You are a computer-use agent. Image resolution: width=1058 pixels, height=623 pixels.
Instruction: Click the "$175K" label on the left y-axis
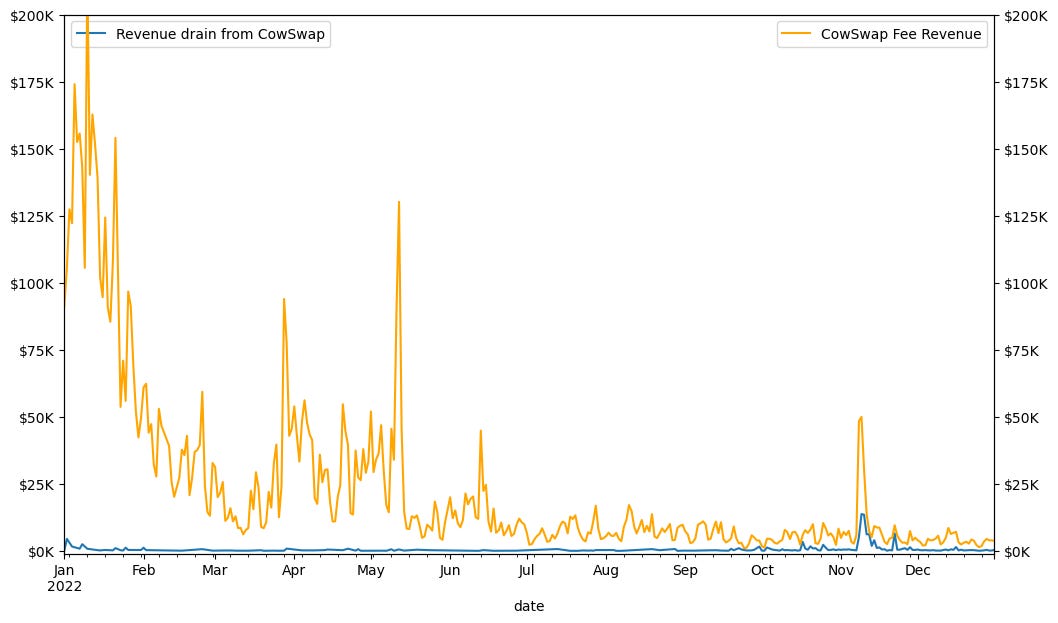pos(33,83)
